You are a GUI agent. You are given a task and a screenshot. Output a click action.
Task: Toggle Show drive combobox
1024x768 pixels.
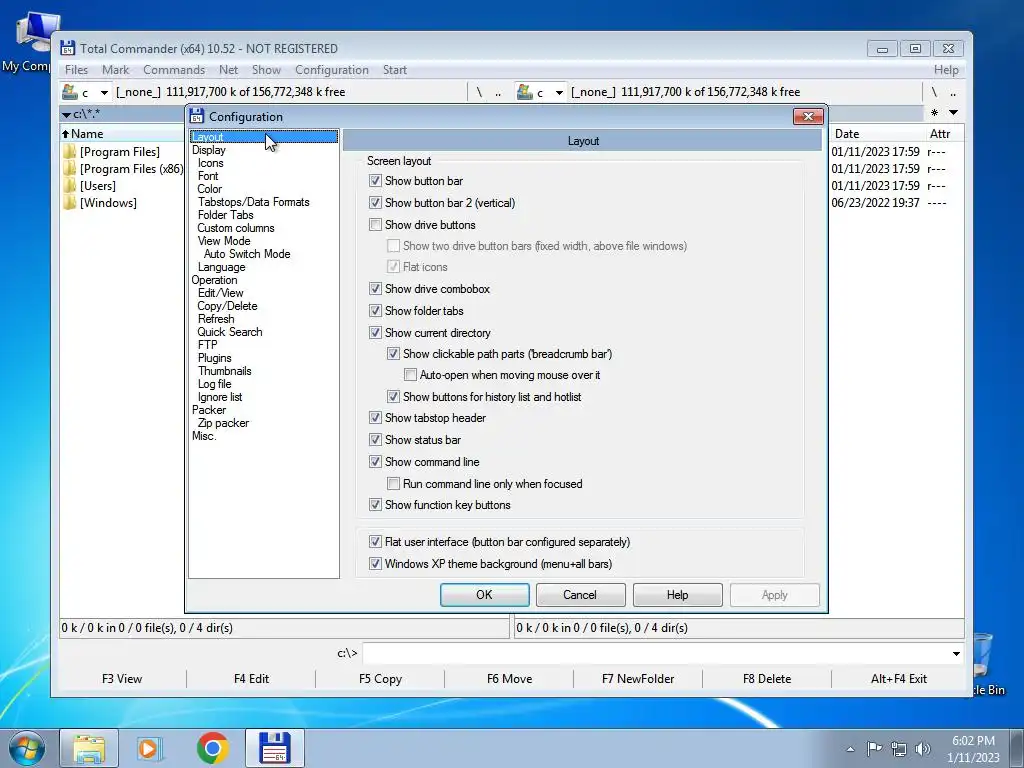point(375,289)
